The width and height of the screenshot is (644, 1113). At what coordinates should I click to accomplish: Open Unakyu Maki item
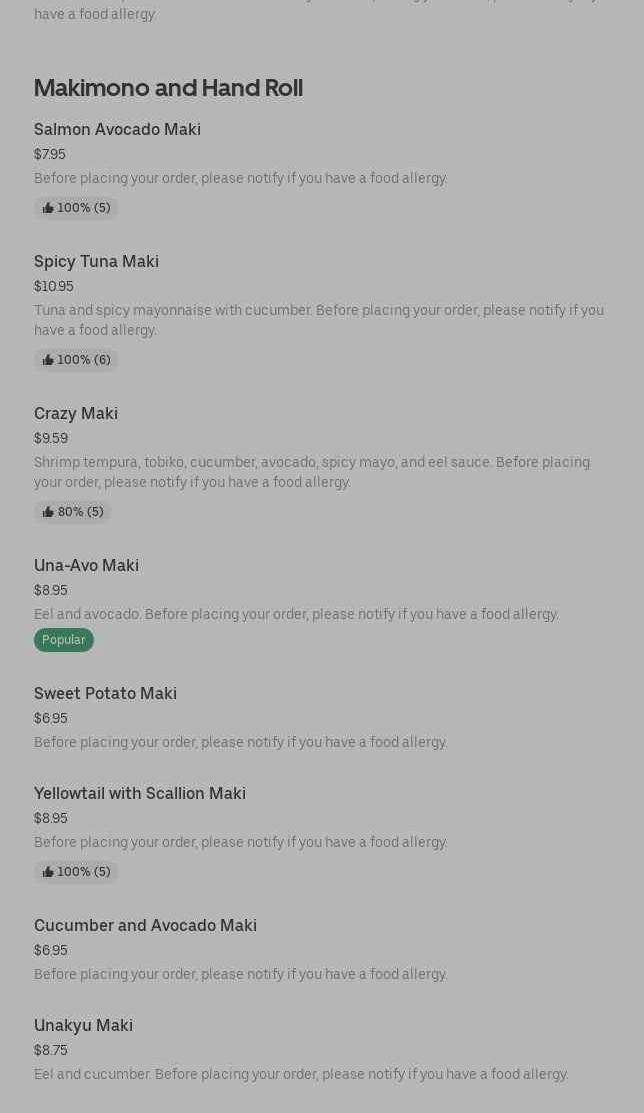point(83,1026)
